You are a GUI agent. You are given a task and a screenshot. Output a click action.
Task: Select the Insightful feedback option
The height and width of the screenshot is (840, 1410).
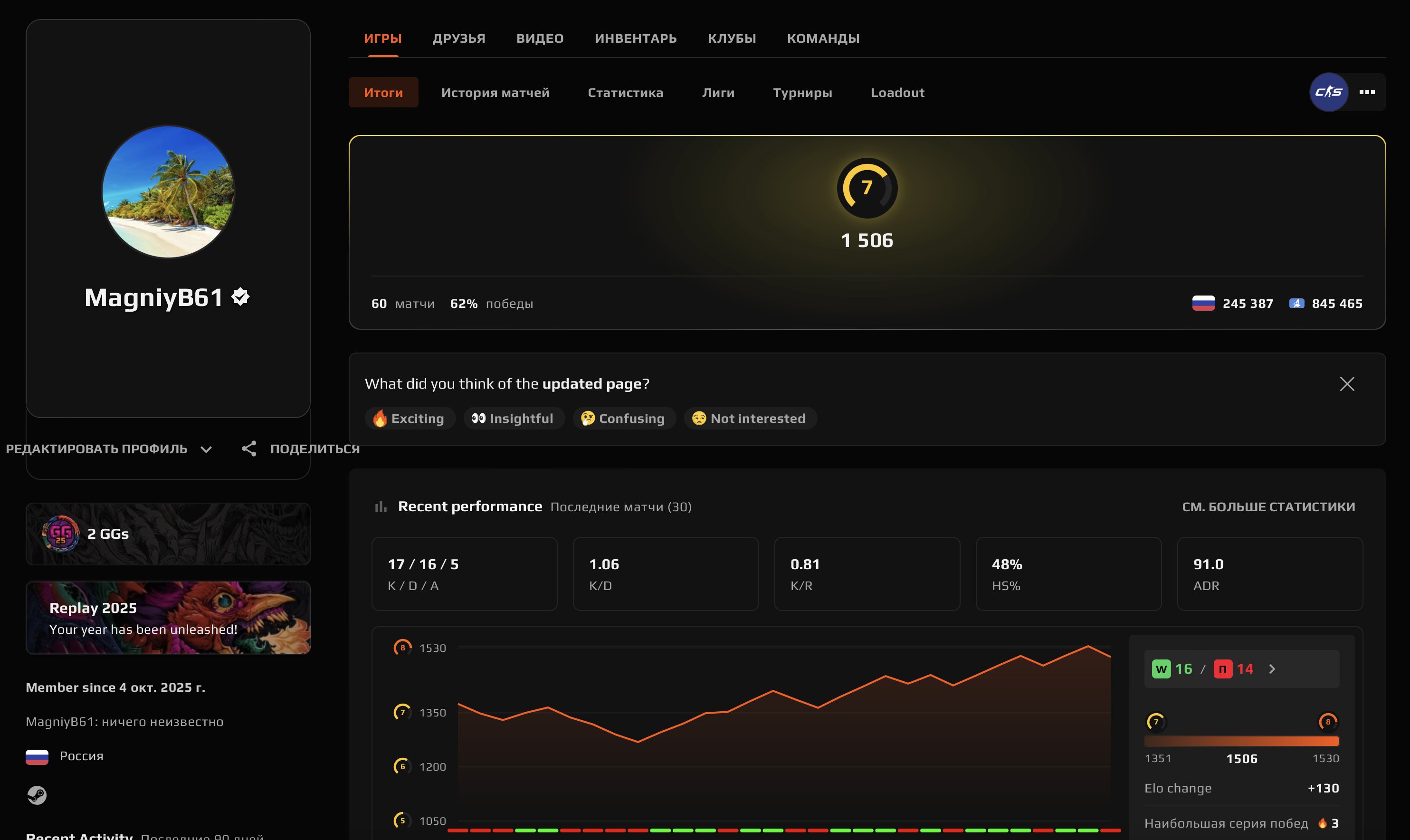(513, 418)
